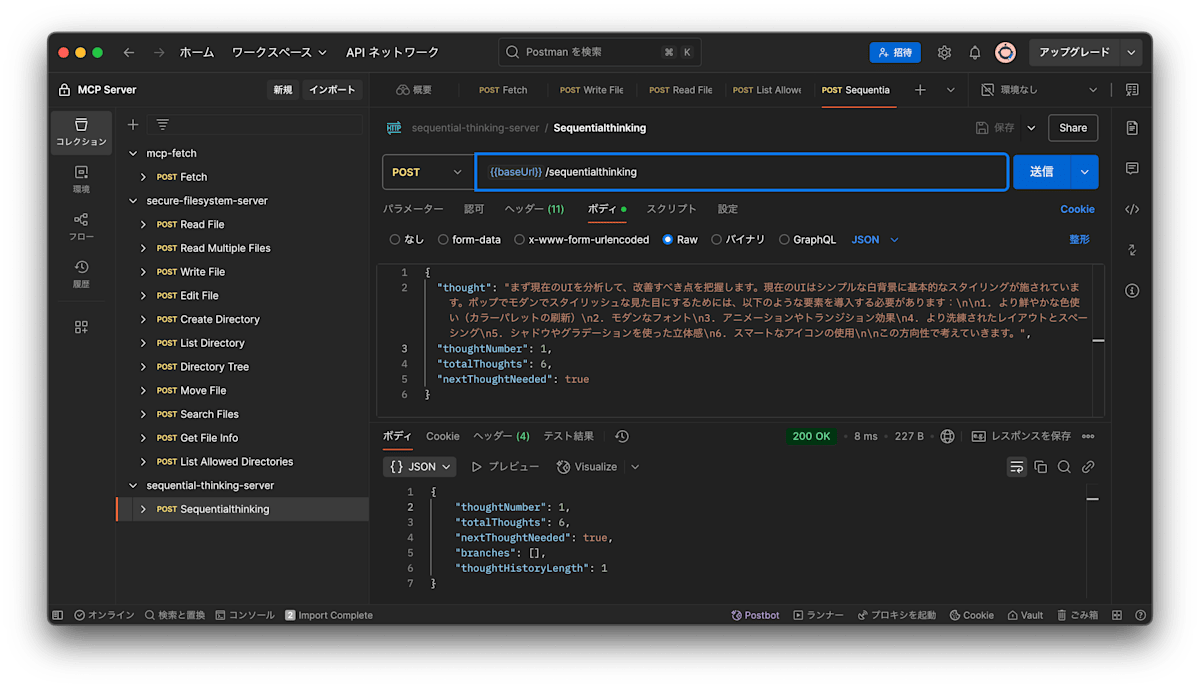Open the Collections sidebar panel

click(x=81, y=132)
